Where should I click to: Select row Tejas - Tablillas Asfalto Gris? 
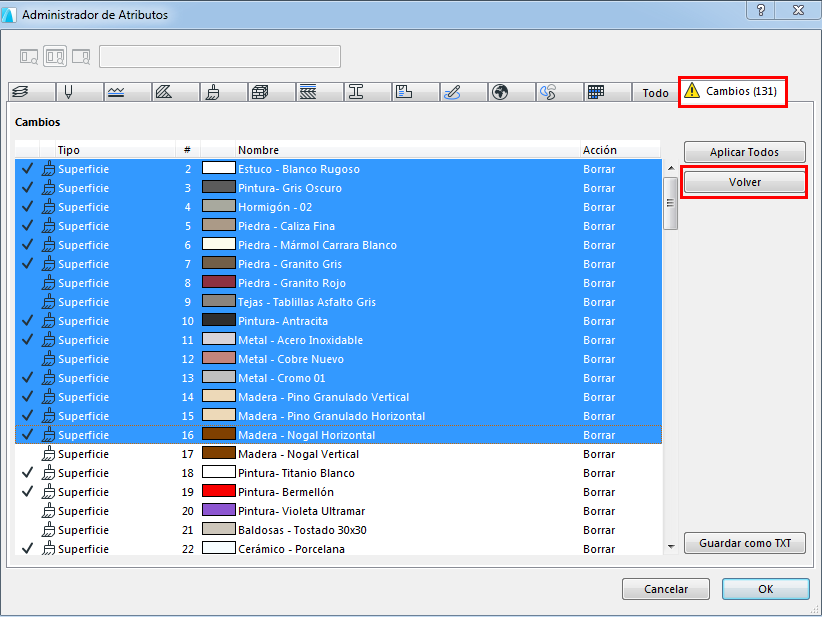point(338,302)
